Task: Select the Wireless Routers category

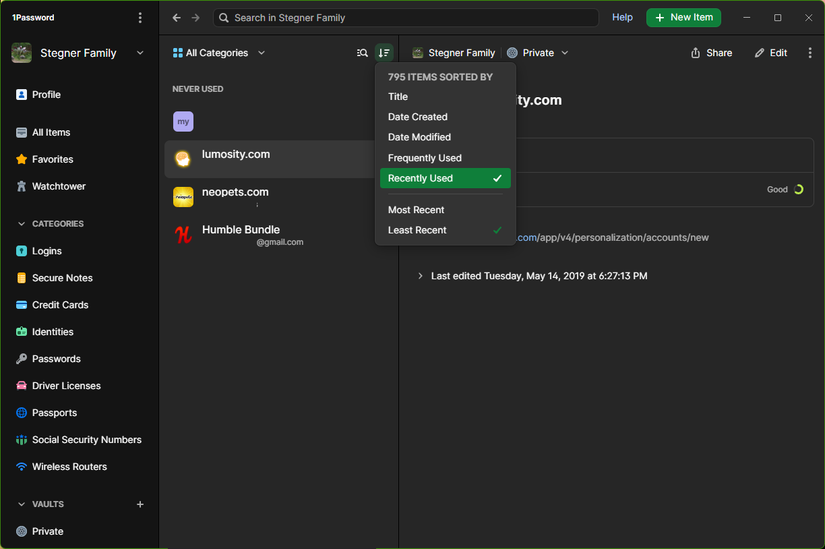Action: pyautogui.click(x=69, y=467)
